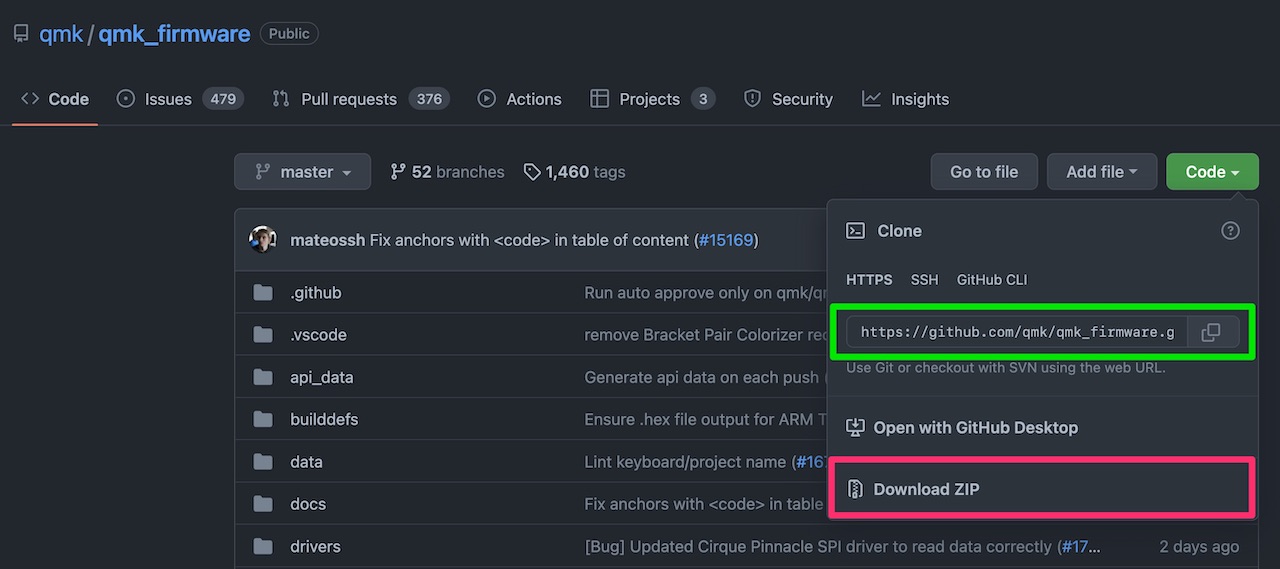Click the folder icon beside data
Image resolution: width=1280 pixels, height=569 pixels.
click(263, 462)
